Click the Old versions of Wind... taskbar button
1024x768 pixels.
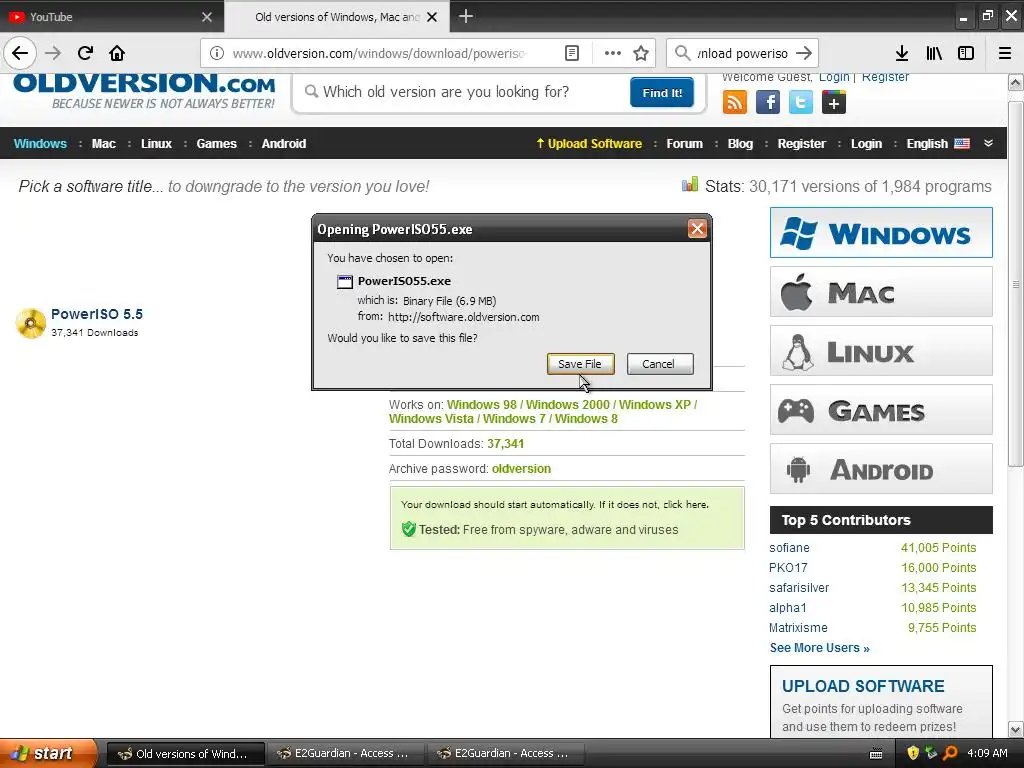(x=185, y=753)
